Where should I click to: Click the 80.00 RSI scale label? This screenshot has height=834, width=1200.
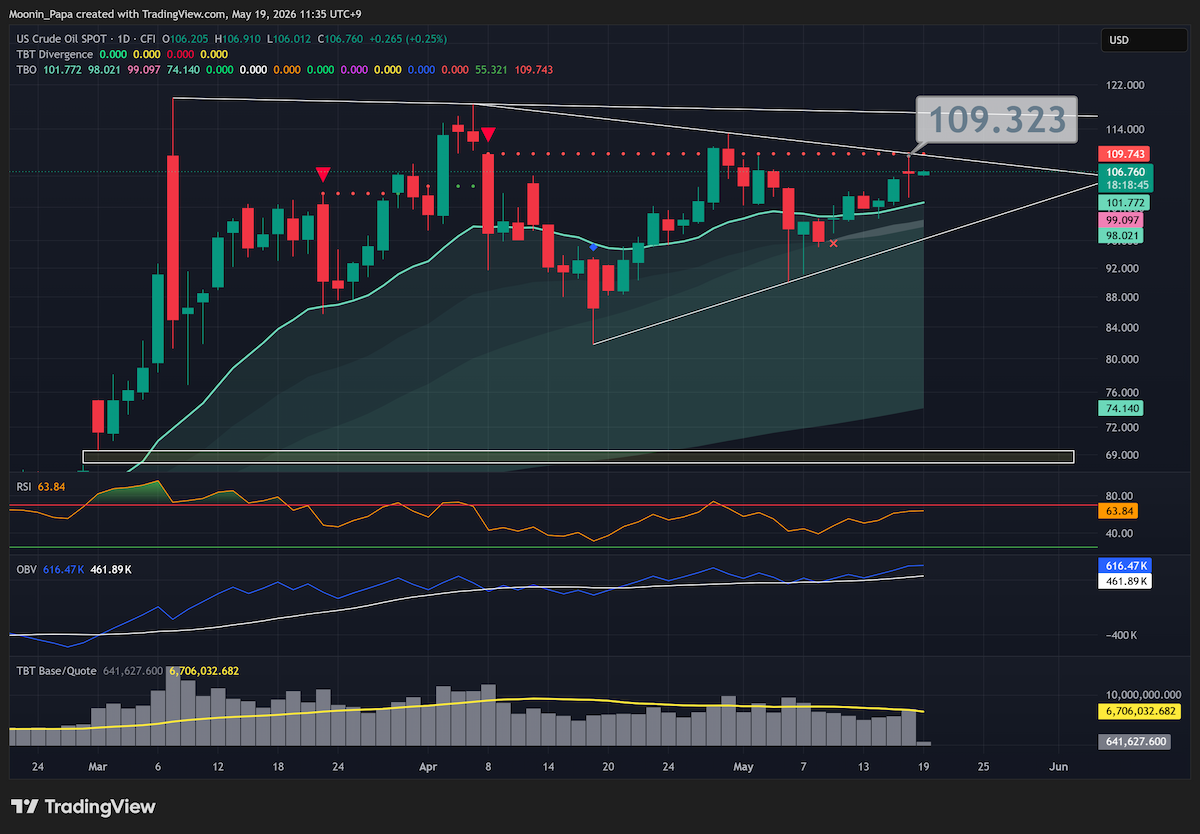point(1118,496)
